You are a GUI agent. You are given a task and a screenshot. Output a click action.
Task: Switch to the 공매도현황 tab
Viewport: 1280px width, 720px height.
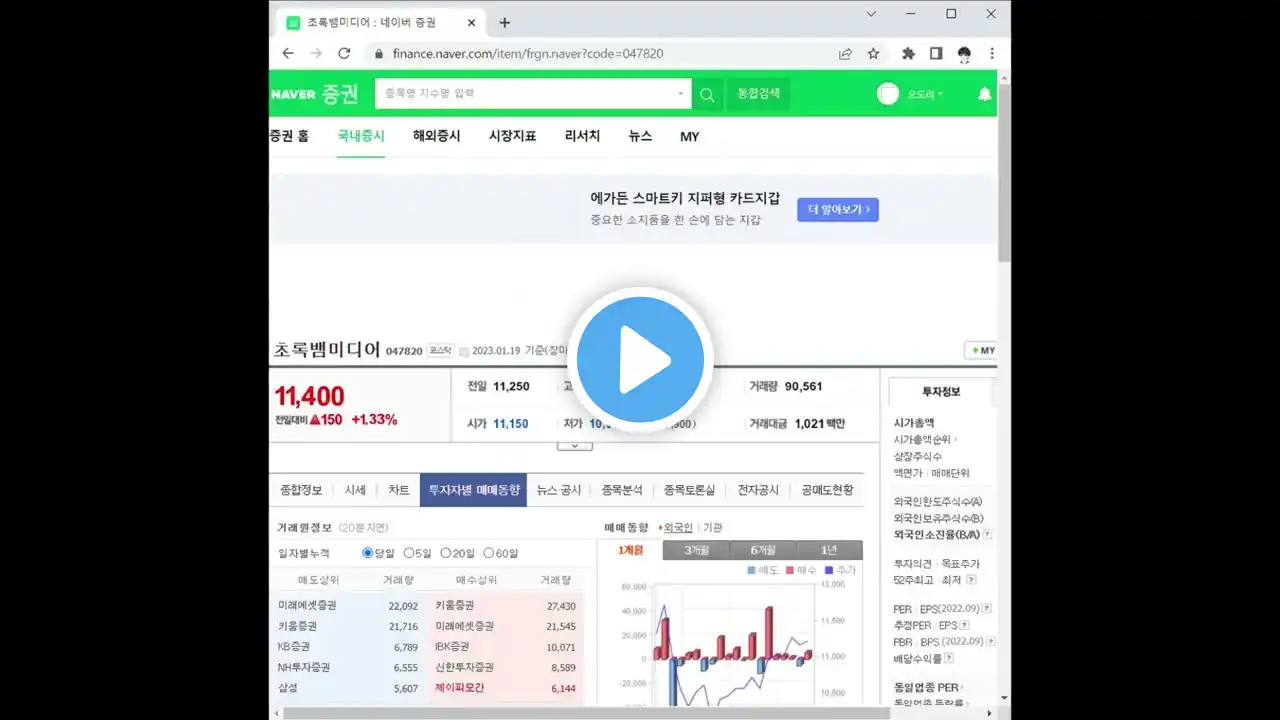pos(827,490)
